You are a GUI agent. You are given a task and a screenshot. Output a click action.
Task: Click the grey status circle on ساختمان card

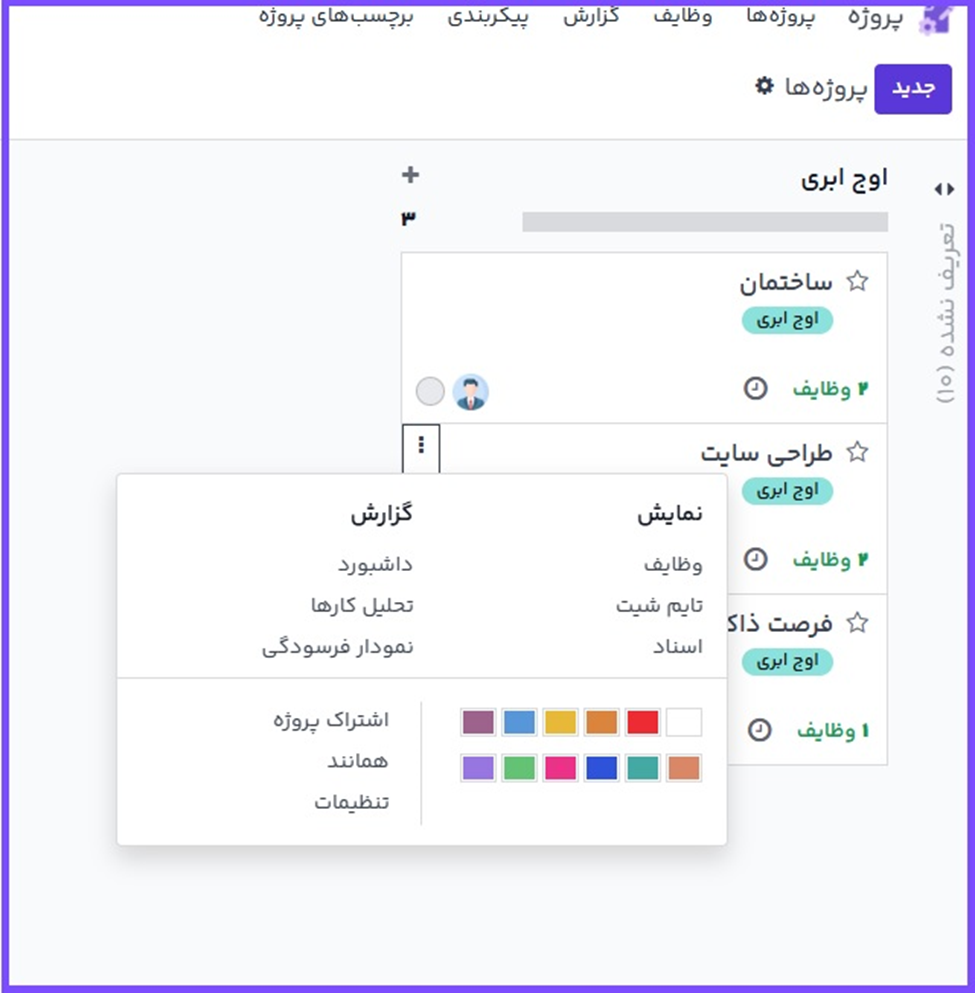point(430,391)
